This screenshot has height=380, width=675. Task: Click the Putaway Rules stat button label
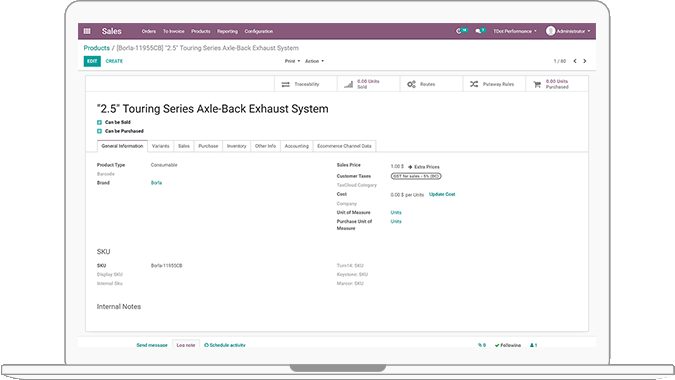499,84
